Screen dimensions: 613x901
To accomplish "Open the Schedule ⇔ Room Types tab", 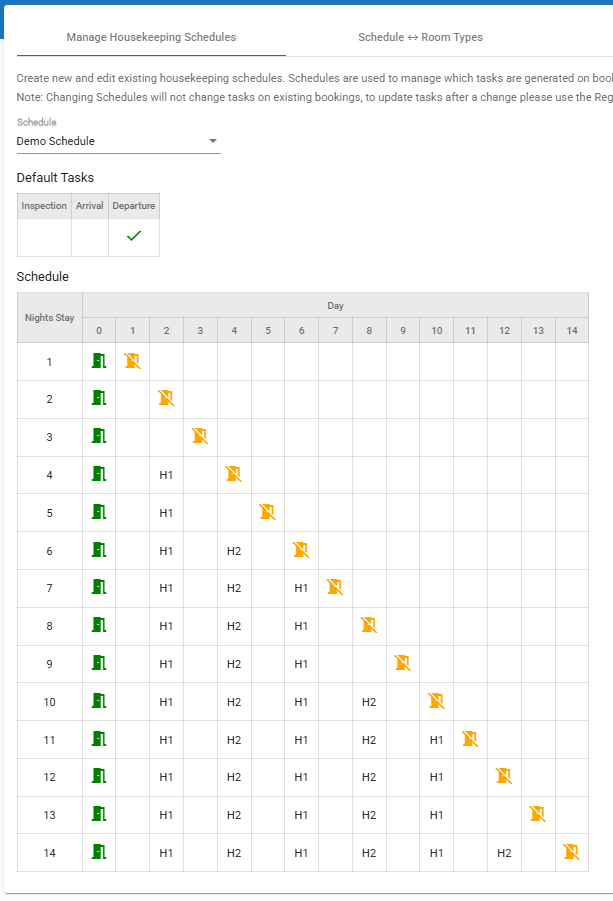I will pos(420,37).
